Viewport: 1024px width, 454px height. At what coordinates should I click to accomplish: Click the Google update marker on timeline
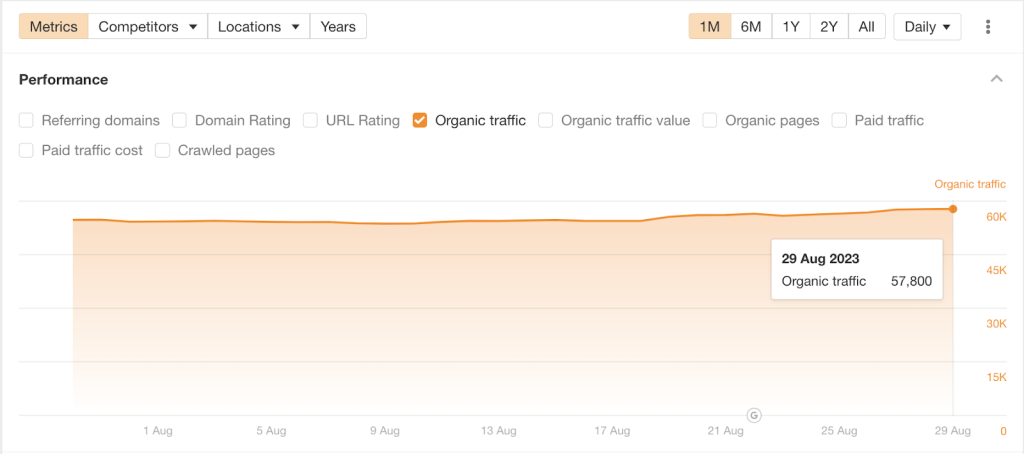(754, 414)
